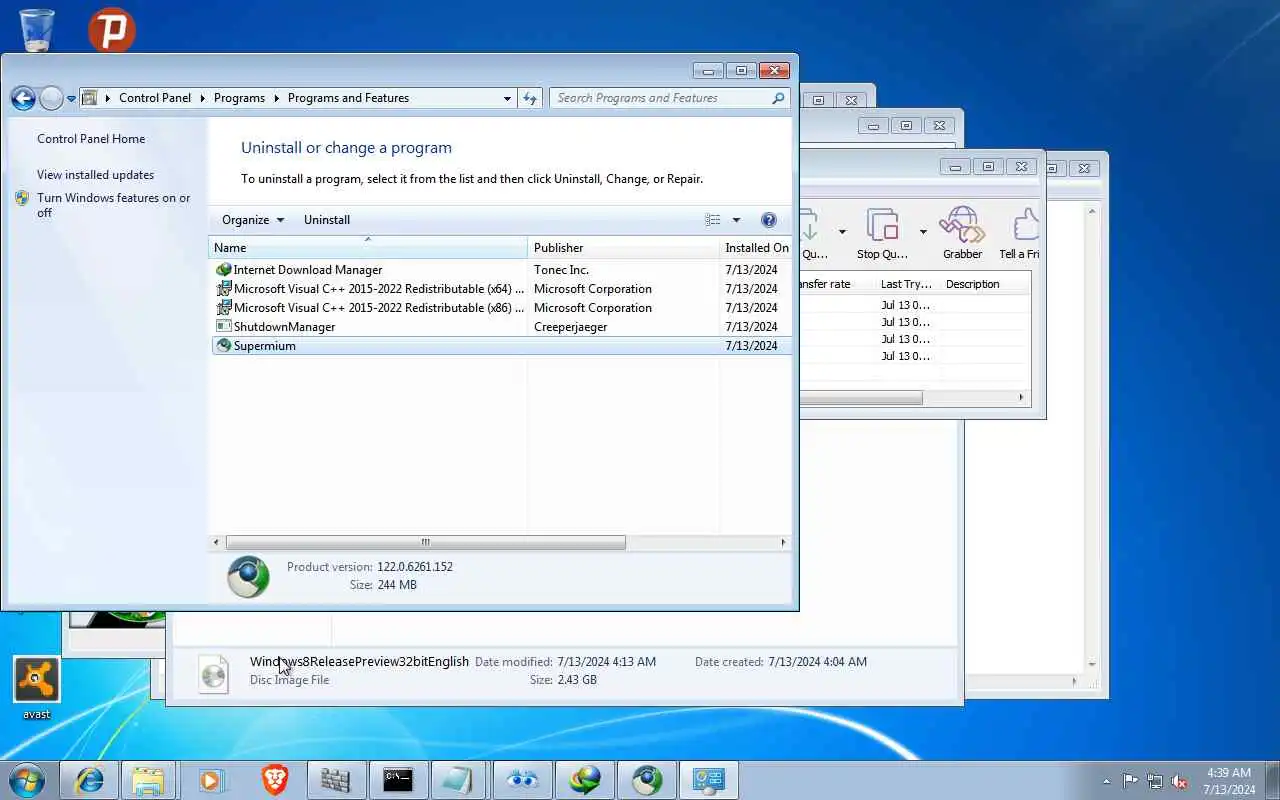Viewport: 1280px width, 800px height.
Task: Change view using the view options icon
Action: (x=713, y=220)
